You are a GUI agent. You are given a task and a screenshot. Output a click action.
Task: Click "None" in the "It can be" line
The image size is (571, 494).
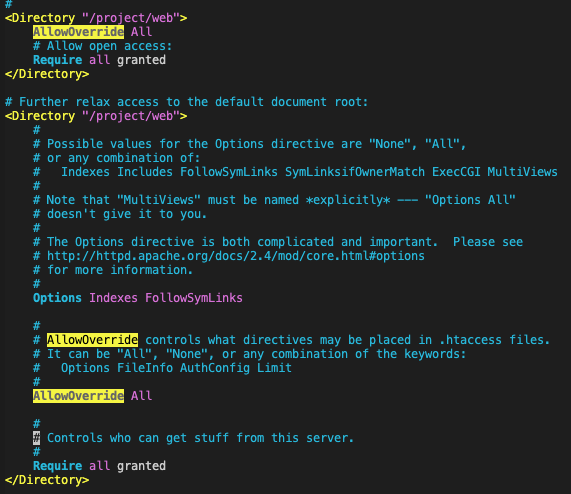coord(187,354)
